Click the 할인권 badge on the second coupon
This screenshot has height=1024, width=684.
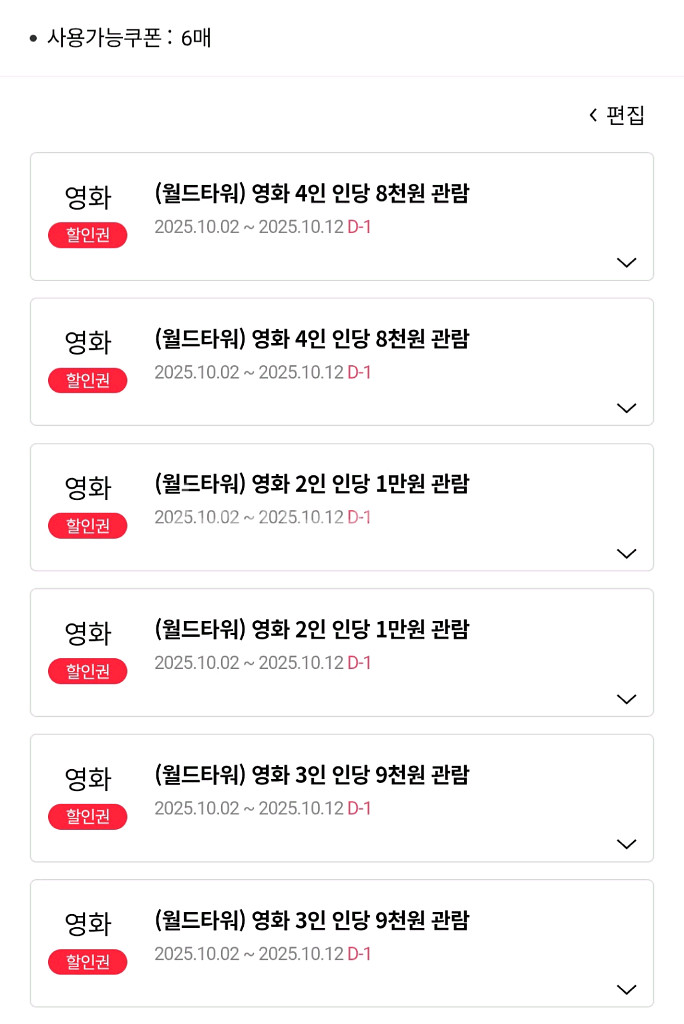click(88, 380)
